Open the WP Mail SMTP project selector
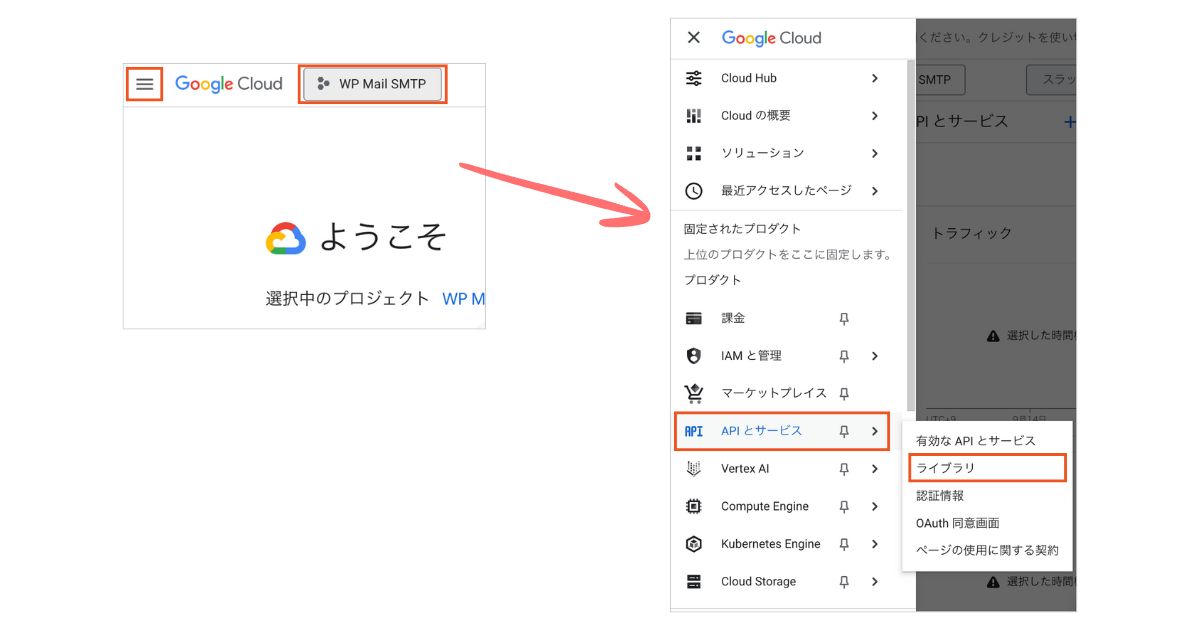1200x630 pixels. point(372,84)
